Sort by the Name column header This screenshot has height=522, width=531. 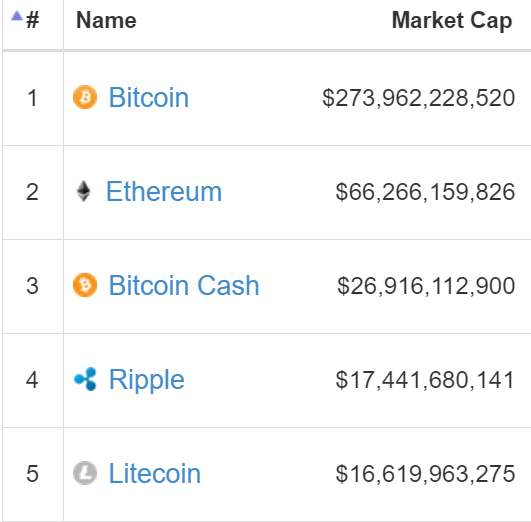coord(106,20)
